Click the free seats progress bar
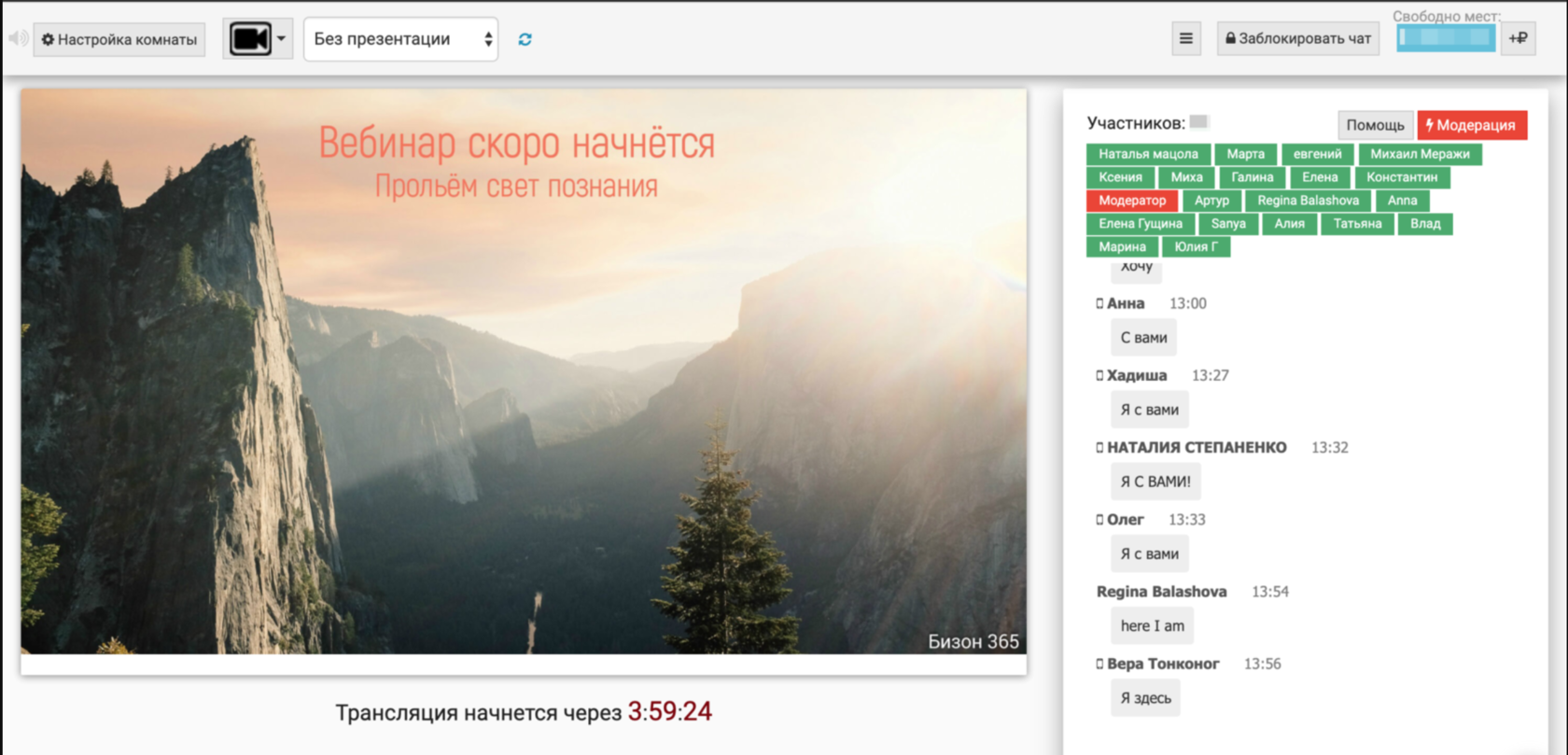This screenshot has width=1568, height=755. tap(1446, 38)
